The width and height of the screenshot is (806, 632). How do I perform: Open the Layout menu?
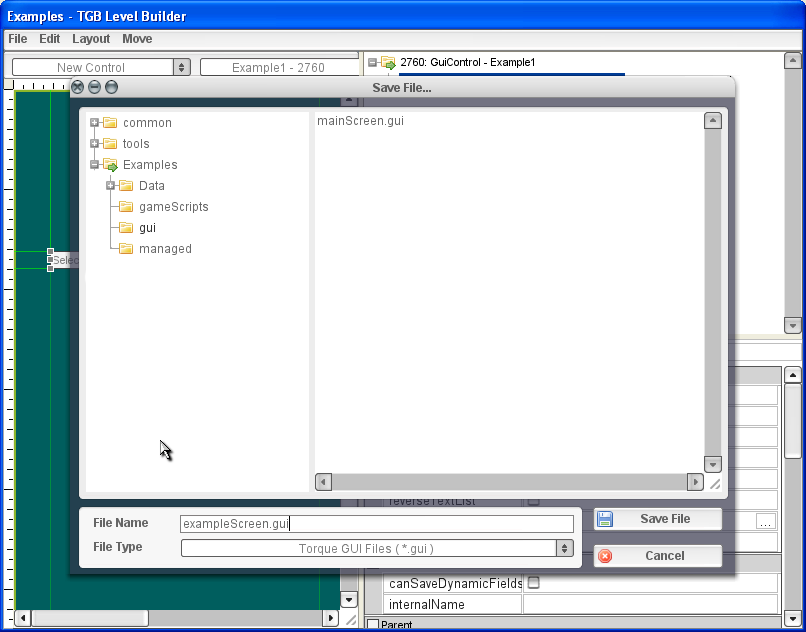(91, 39)
